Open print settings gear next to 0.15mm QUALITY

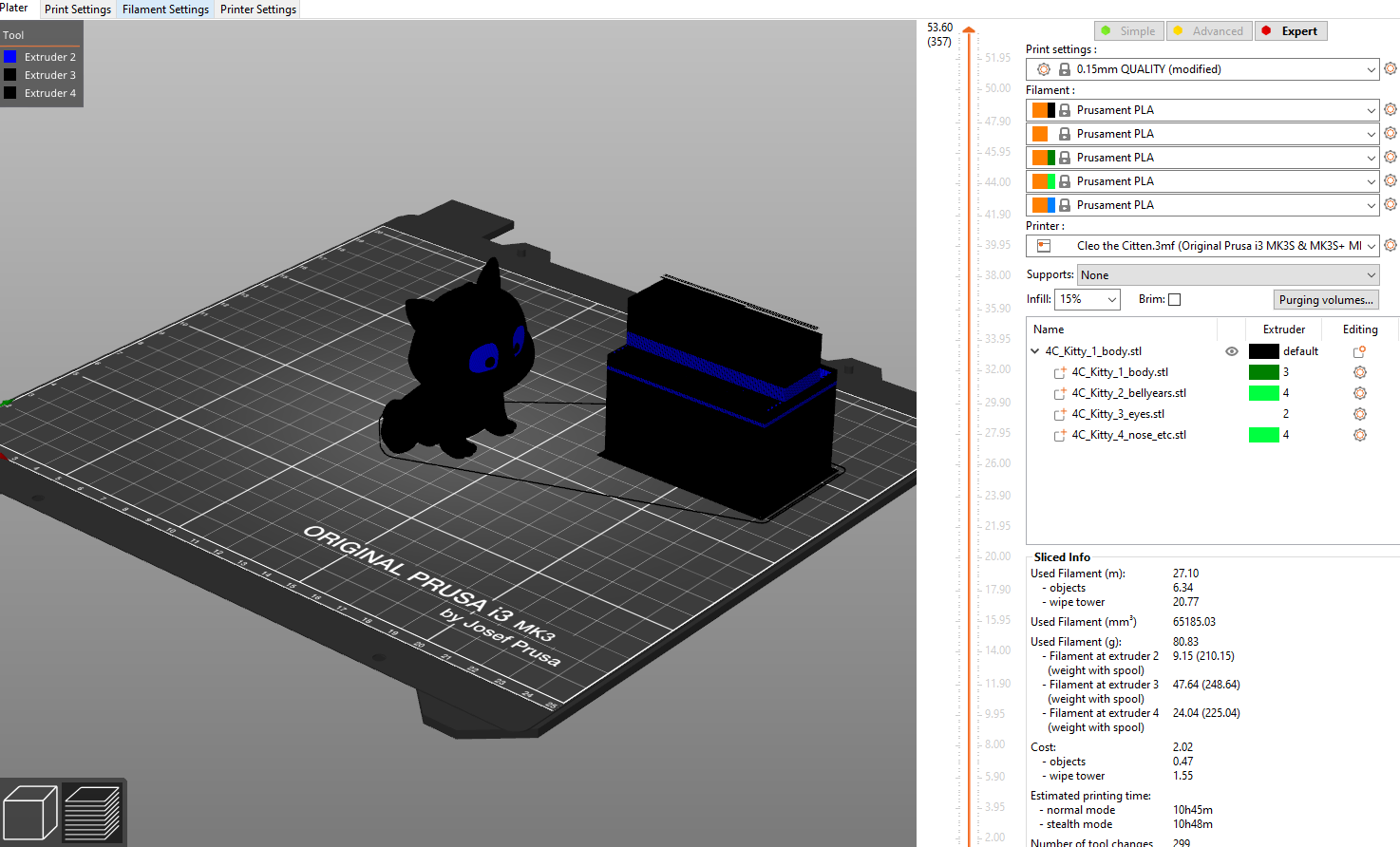tap(1391, 68)
